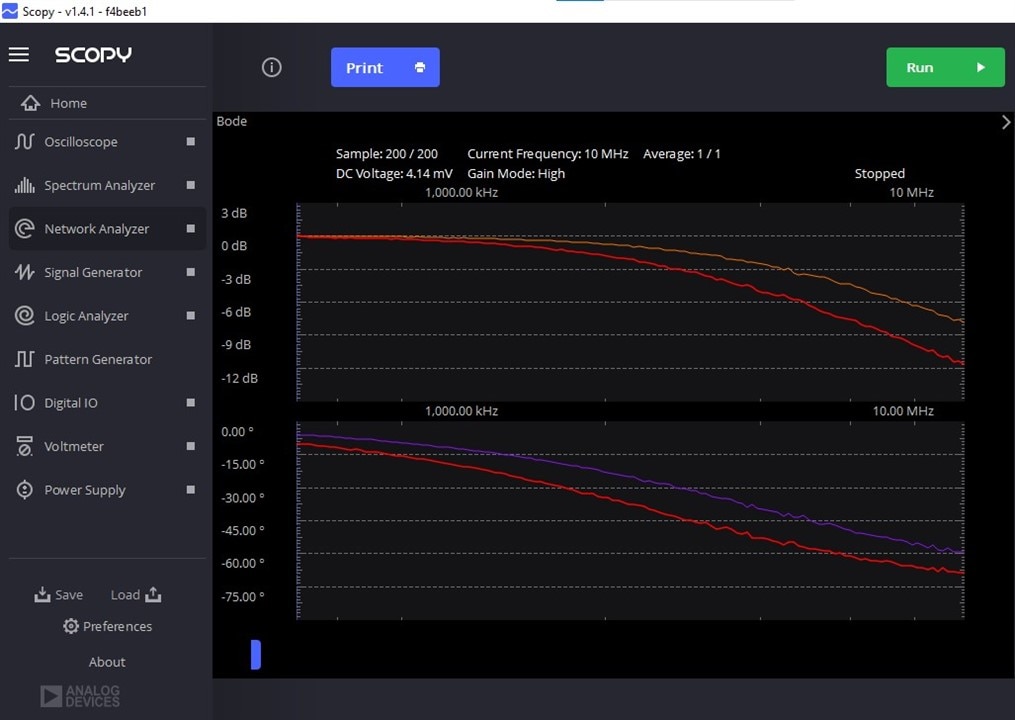Toggle the Power Supply run square
1015x720 pixels.
tap(191, 490)
